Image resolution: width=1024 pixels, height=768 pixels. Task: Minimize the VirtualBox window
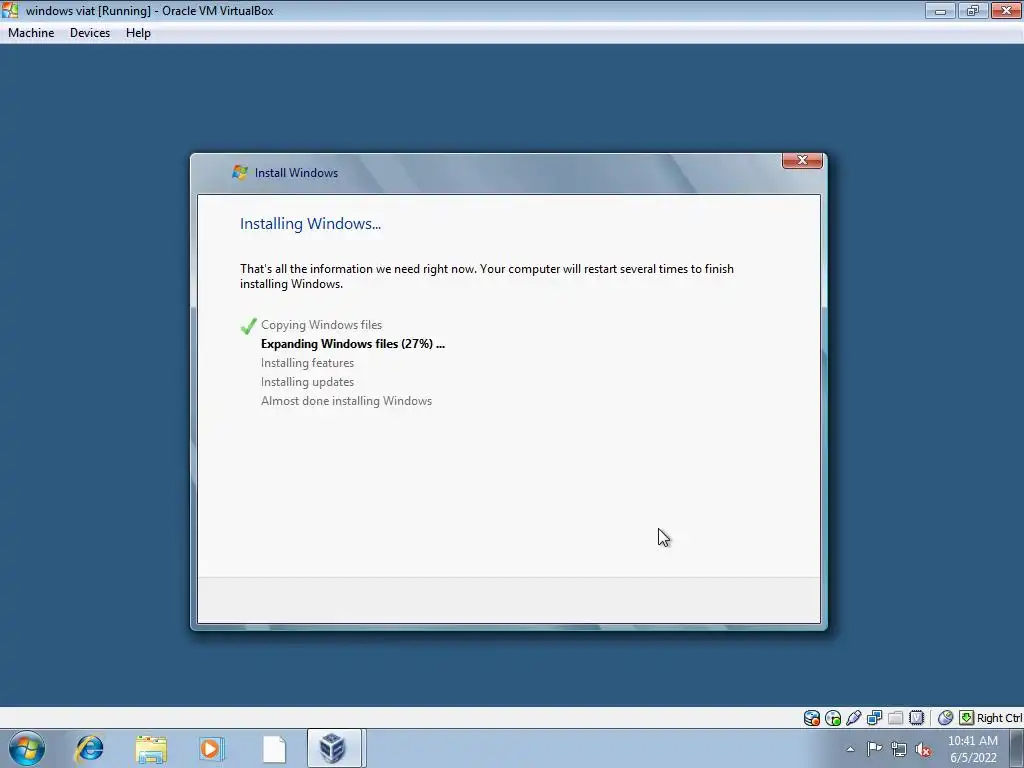(940, 10)
